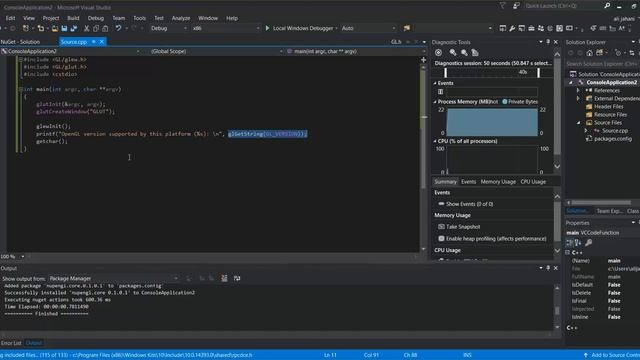This screenshot has width=640, height=360.
Task: Pin the Diagnostic Tools panel
Action: point(548,42)
